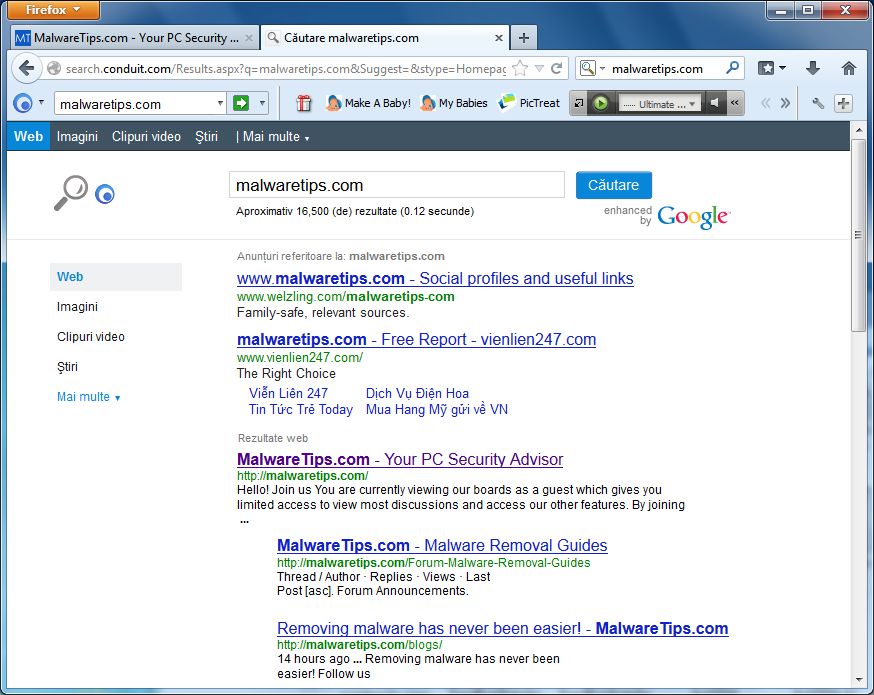Open the Viễn Liên 247 sitelink

point(288,393)
